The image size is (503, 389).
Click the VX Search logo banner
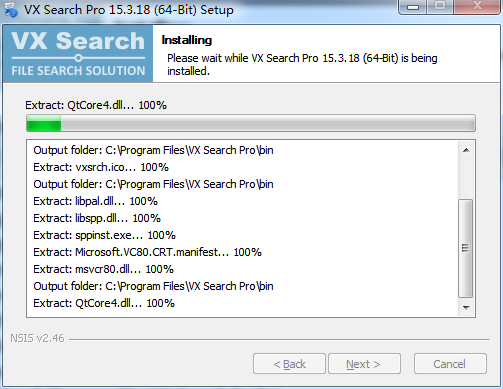tap(78, 54)
